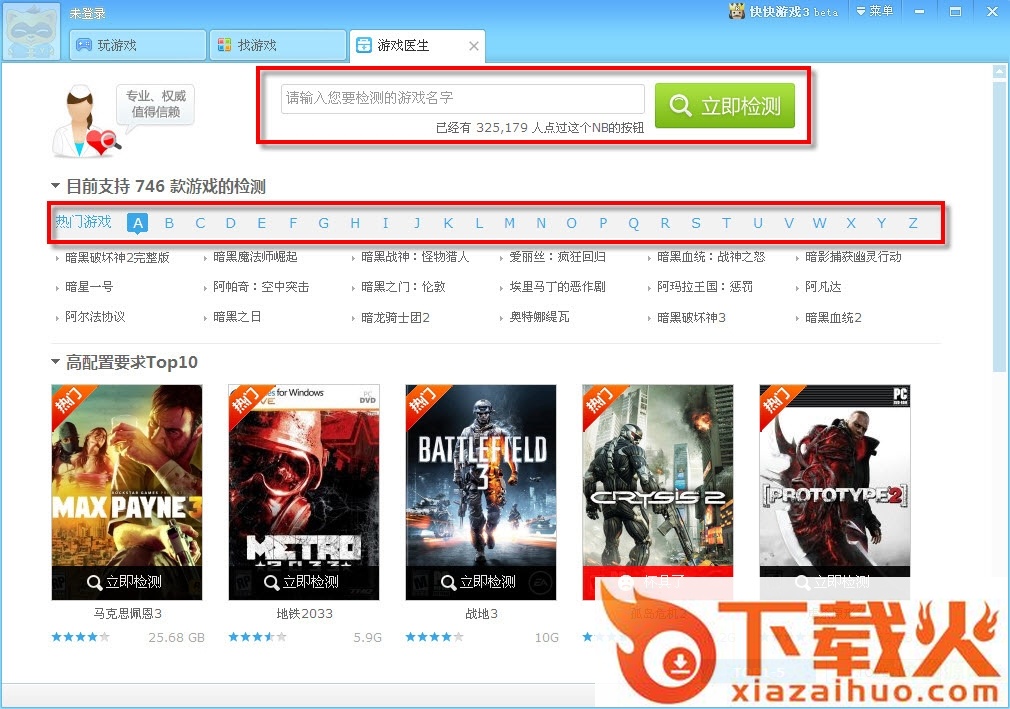Open the 找游戏 tab

(x=278, y=45)
